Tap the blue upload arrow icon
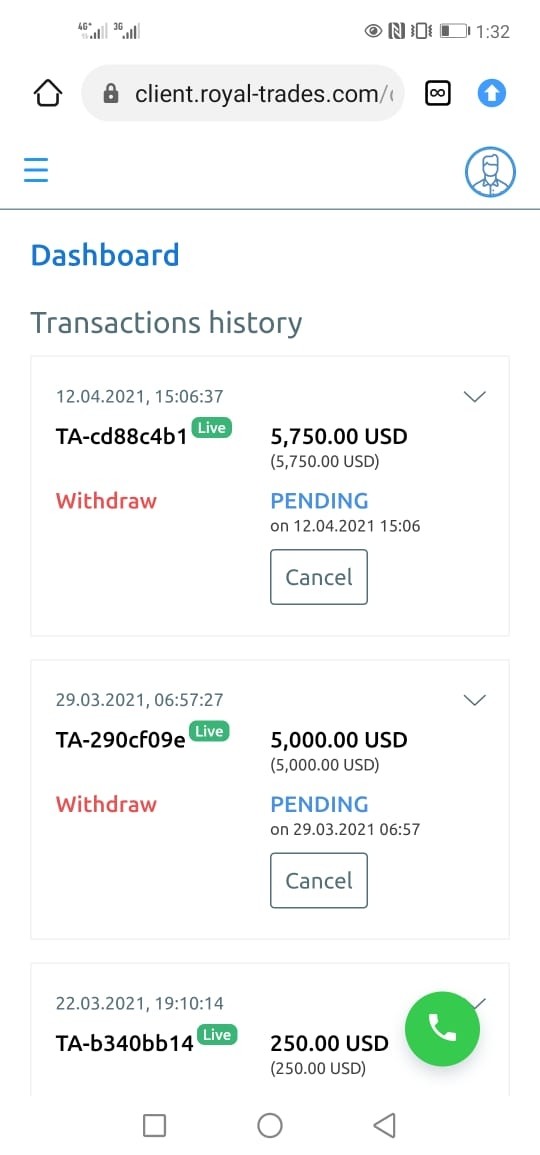The image size is (540, 1155). coord(491,94)
